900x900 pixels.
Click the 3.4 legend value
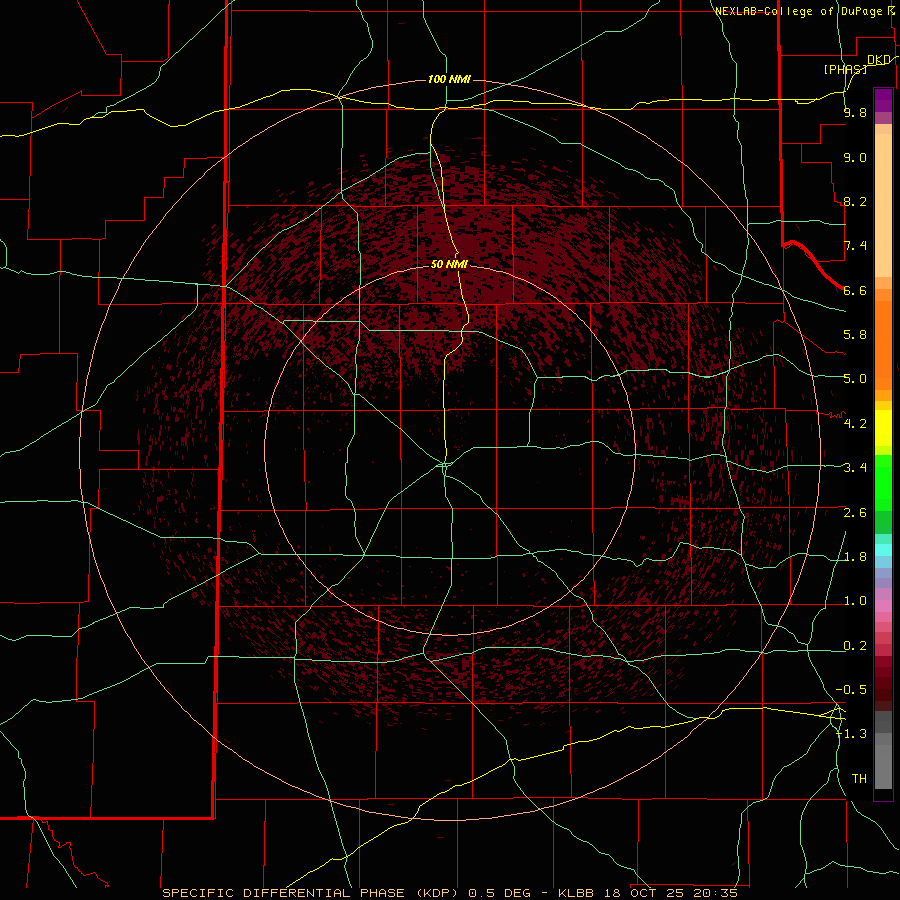[x=855, y=468]
